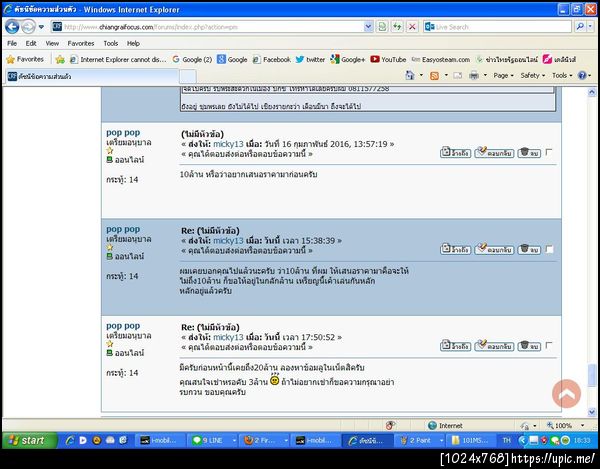Viewport: 600px width, 469px height.
Task: Expand the Print dropdown arrow
Action: [485, 75]
